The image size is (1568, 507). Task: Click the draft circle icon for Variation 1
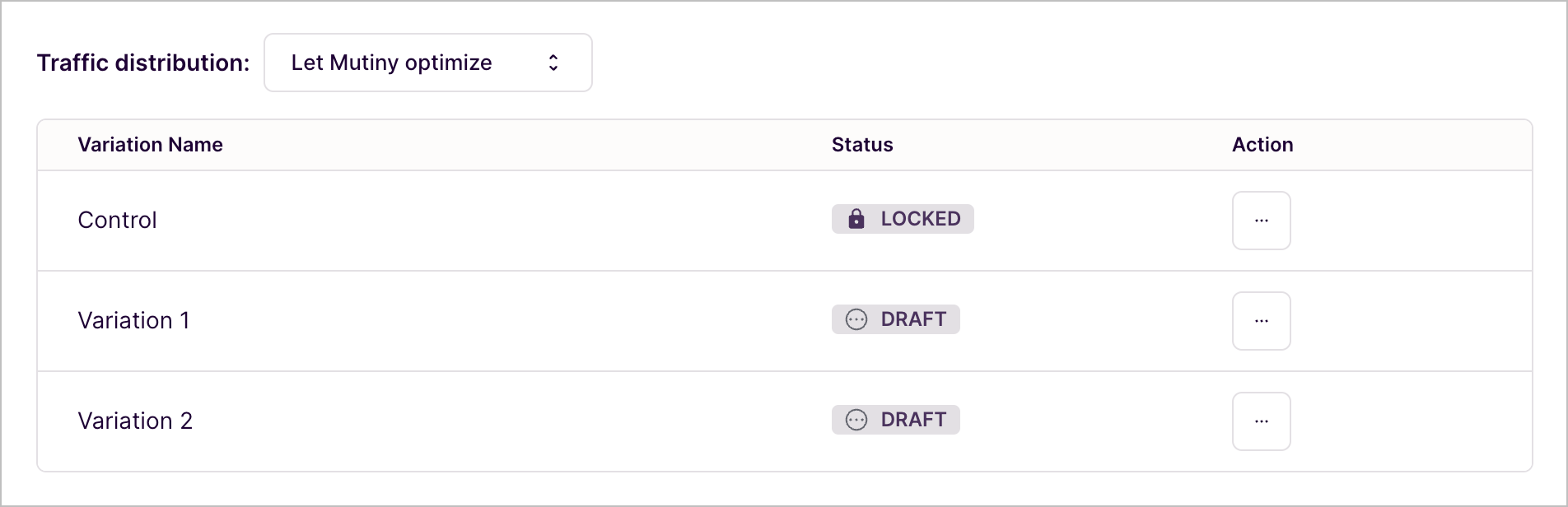pyautogui.click(x=856, y=319)
